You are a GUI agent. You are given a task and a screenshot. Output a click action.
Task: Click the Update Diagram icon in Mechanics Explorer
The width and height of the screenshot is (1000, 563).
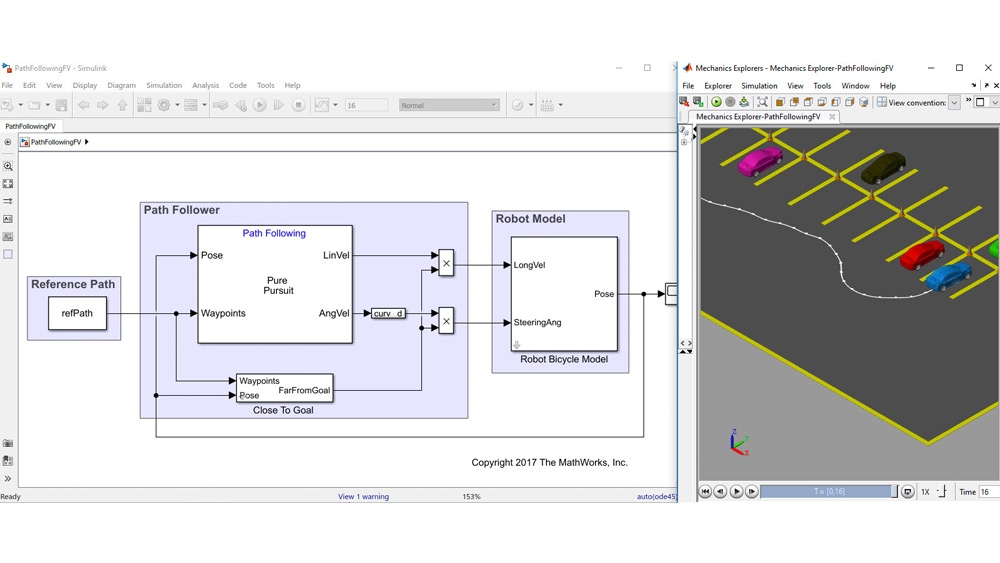745,102
